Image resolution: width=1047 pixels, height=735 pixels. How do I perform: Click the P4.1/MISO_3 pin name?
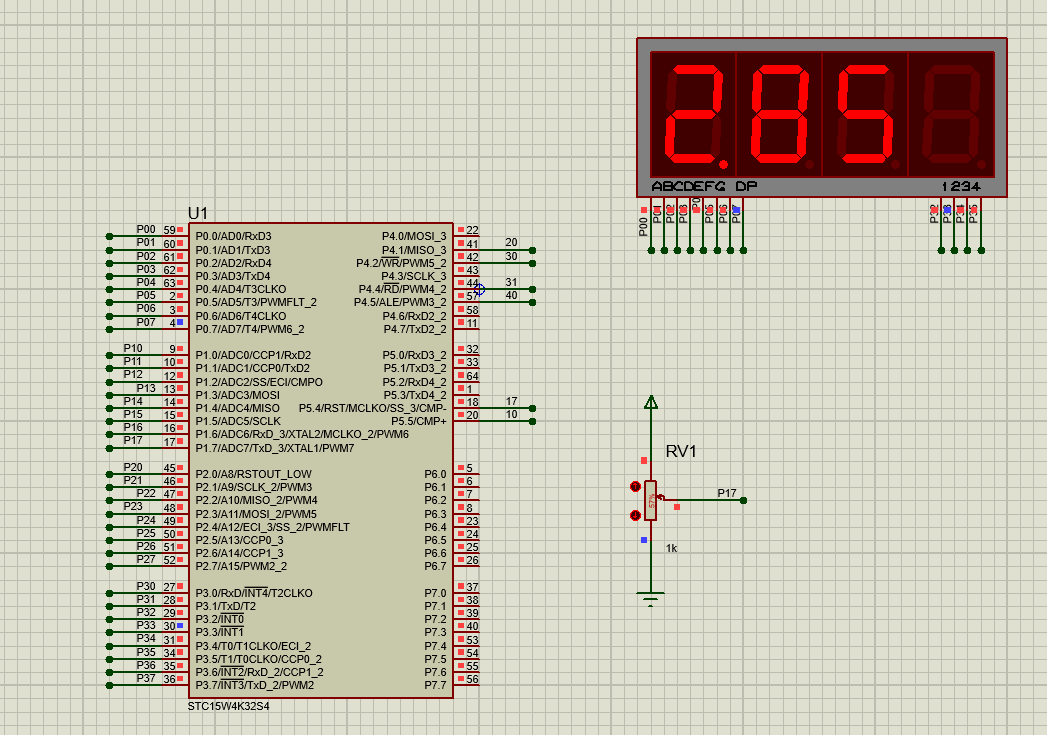click(414, 250)
